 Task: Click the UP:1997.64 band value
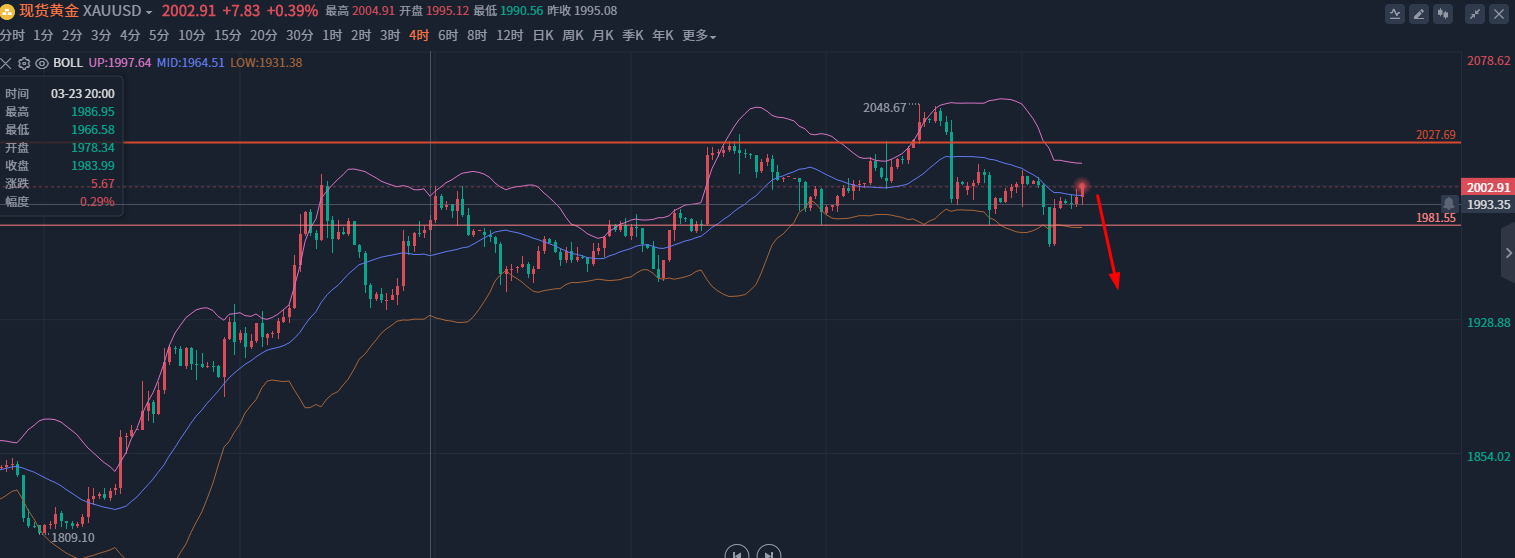[120, 62]
